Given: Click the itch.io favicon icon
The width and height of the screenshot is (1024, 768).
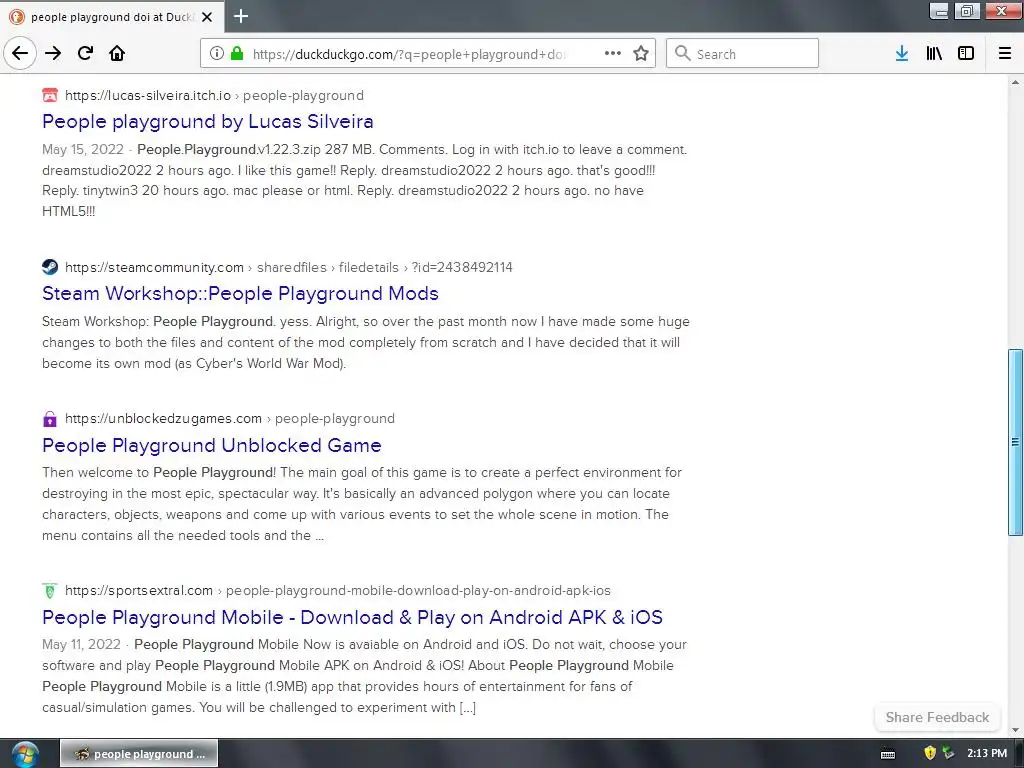Looking at the screenshot, I should (50, 95).
